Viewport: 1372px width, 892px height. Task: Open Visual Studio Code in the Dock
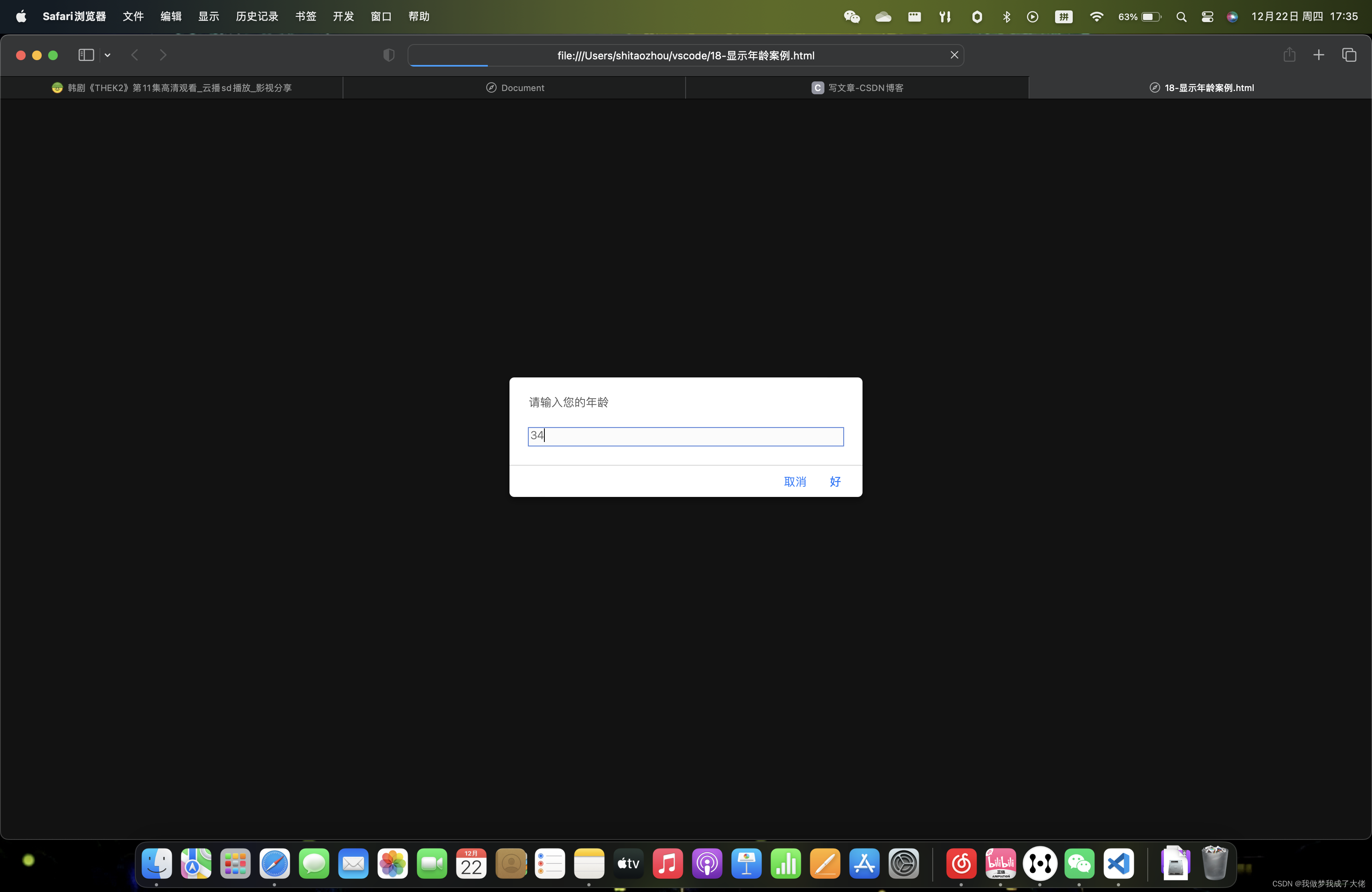click(x=1119, y=863)
